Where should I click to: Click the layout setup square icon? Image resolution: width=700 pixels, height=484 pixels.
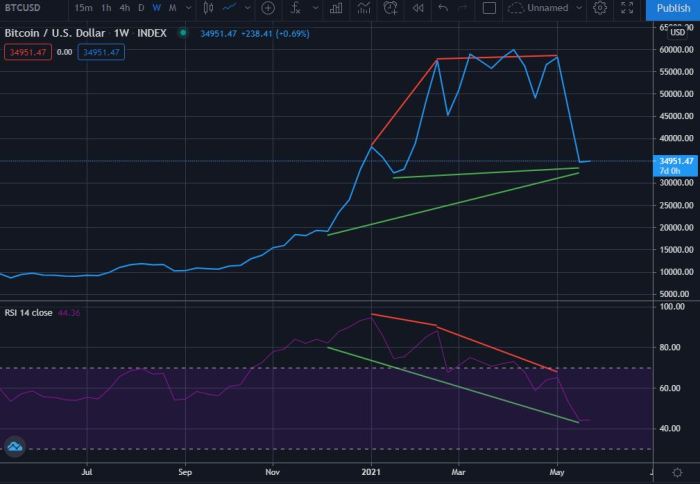click(489, 8)
